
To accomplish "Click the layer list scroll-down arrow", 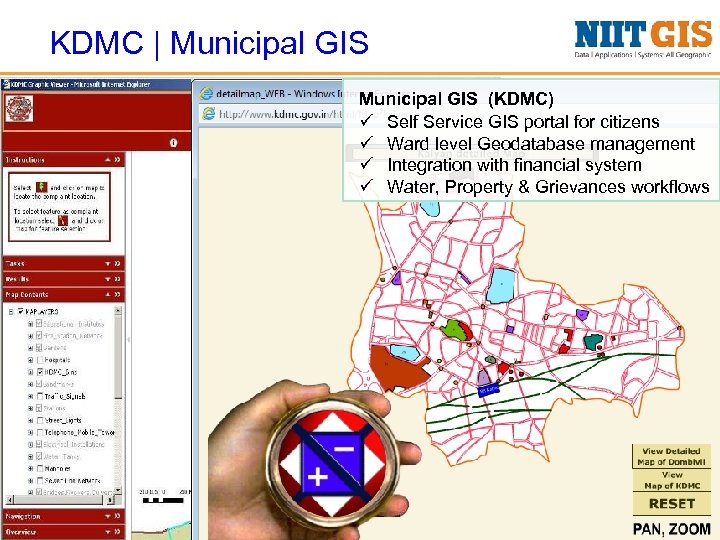I will 118,490.
